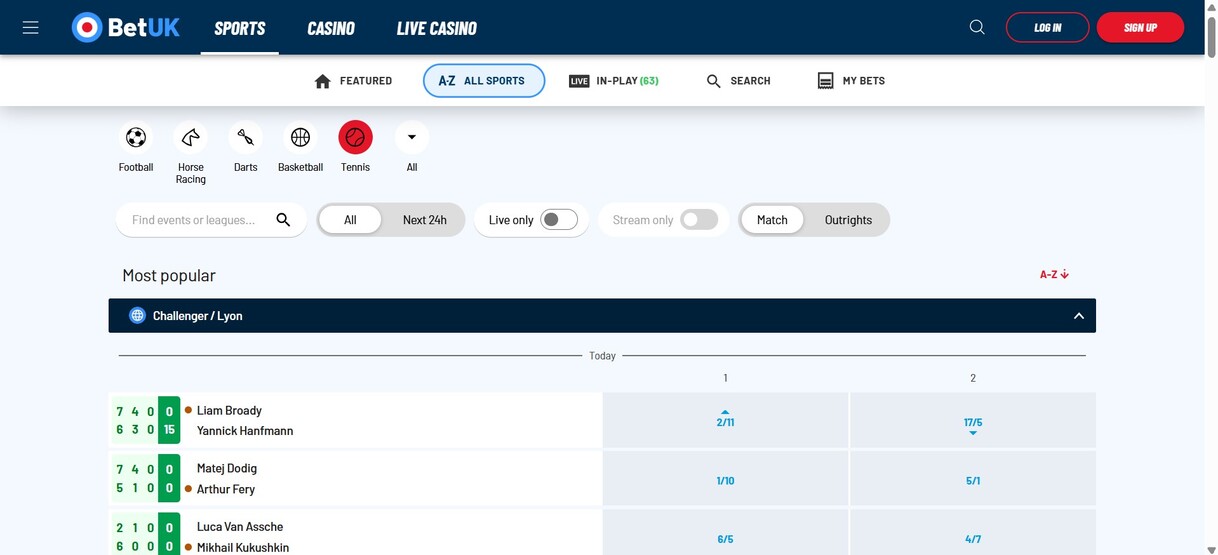Go to In-Play live events
1218x555 pixels.
(x=614, y=81)
